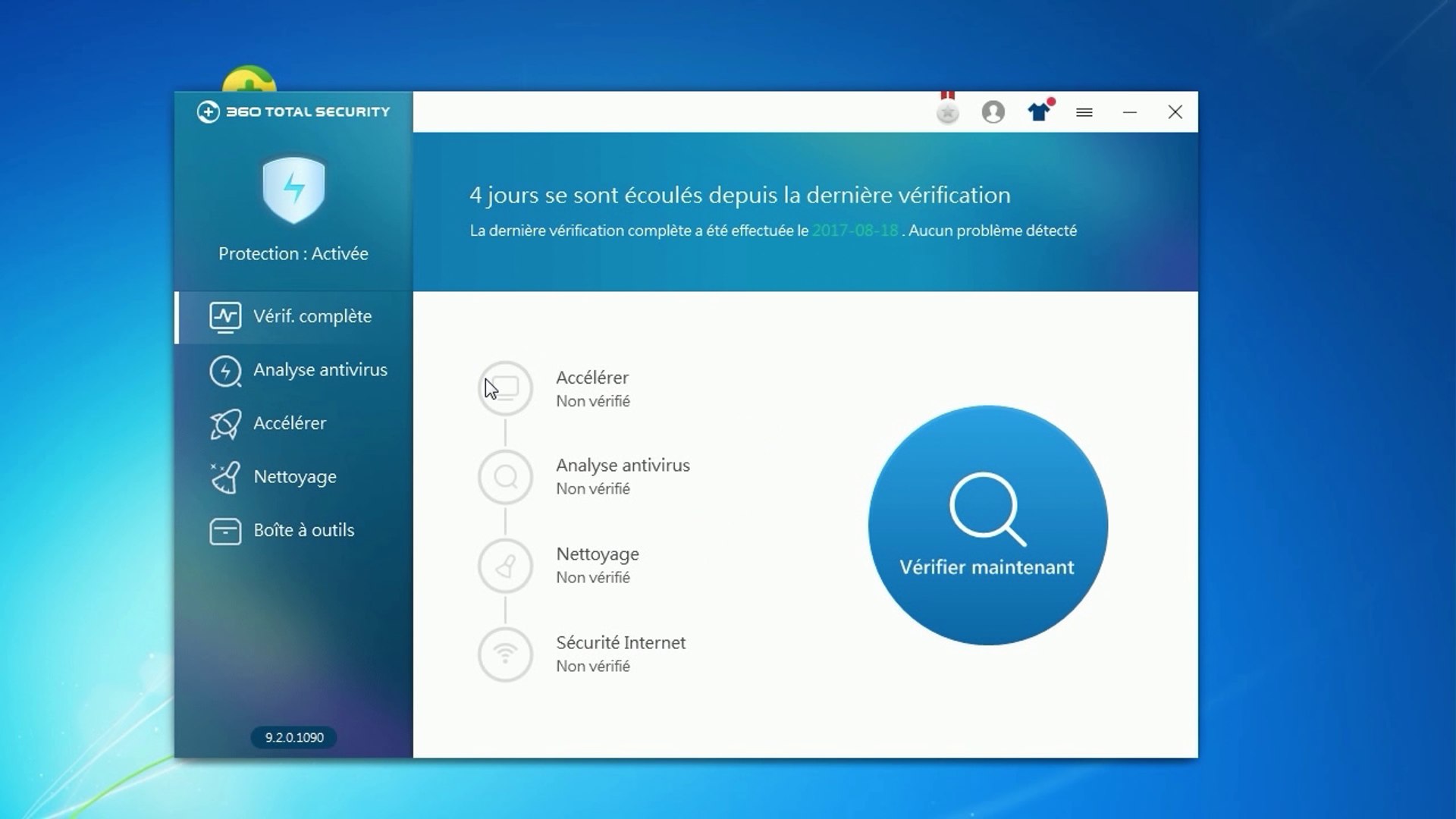Open the user account profile icon
Screen dimensions: 1456x819
(993, 112)
